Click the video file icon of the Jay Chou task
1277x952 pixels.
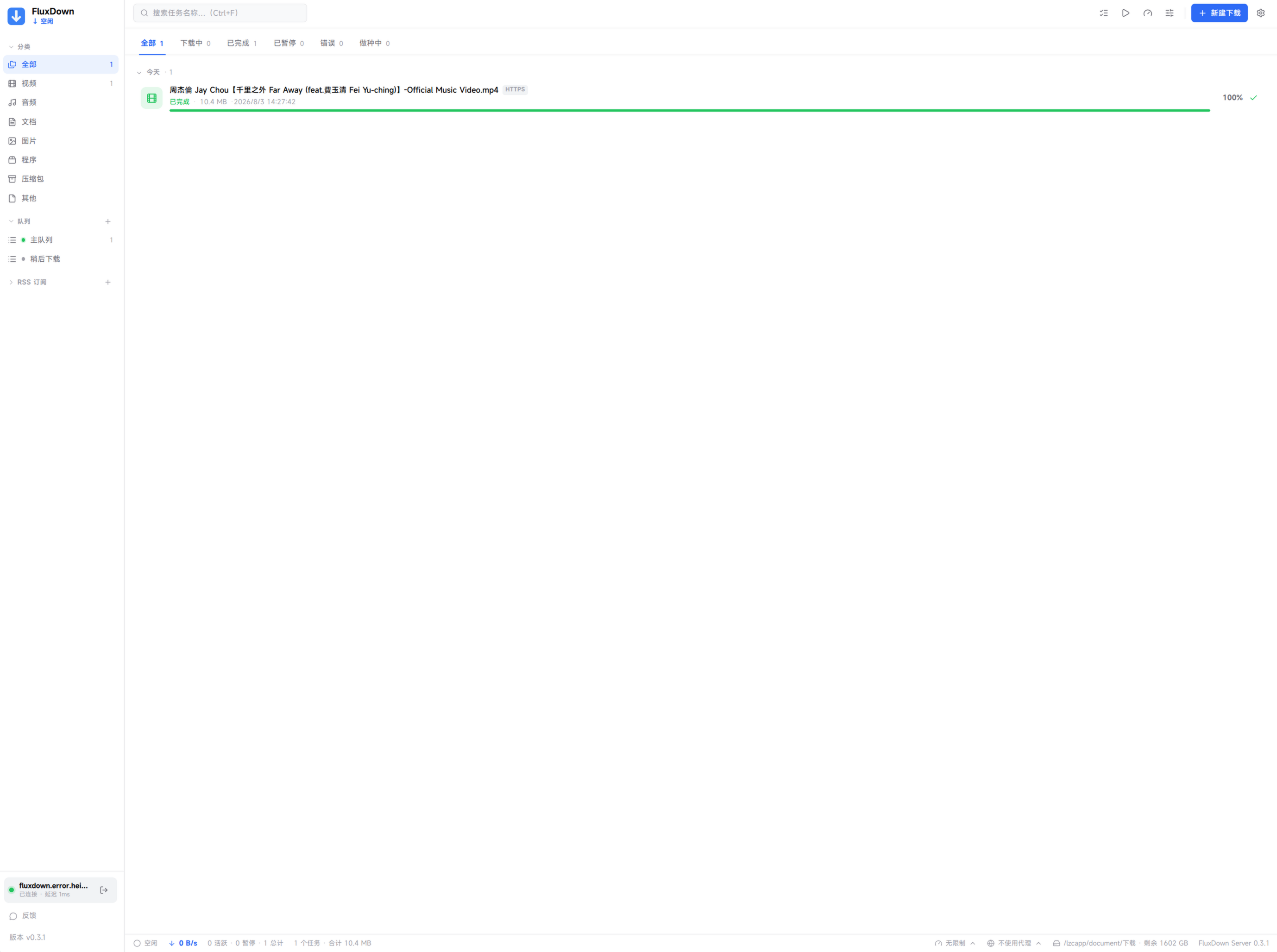pyautogui.click(x=151, y=98)
